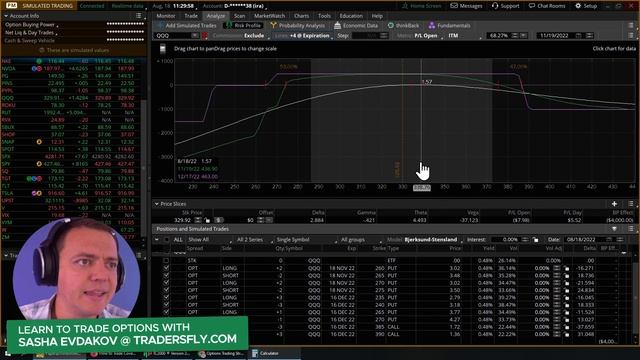Screen dimensions: 640x360
Task: Toggle the Interest rate lock icon
Action: 536,240
